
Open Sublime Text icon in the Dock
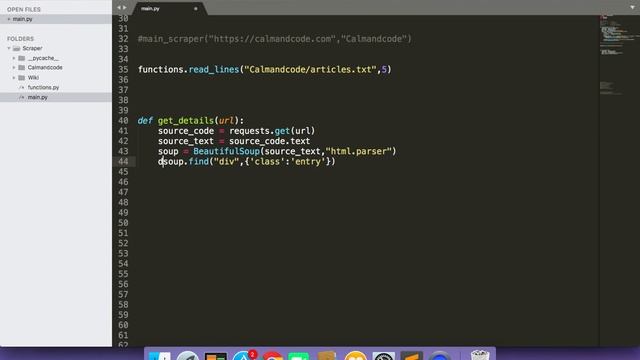[x=411, y=355]
